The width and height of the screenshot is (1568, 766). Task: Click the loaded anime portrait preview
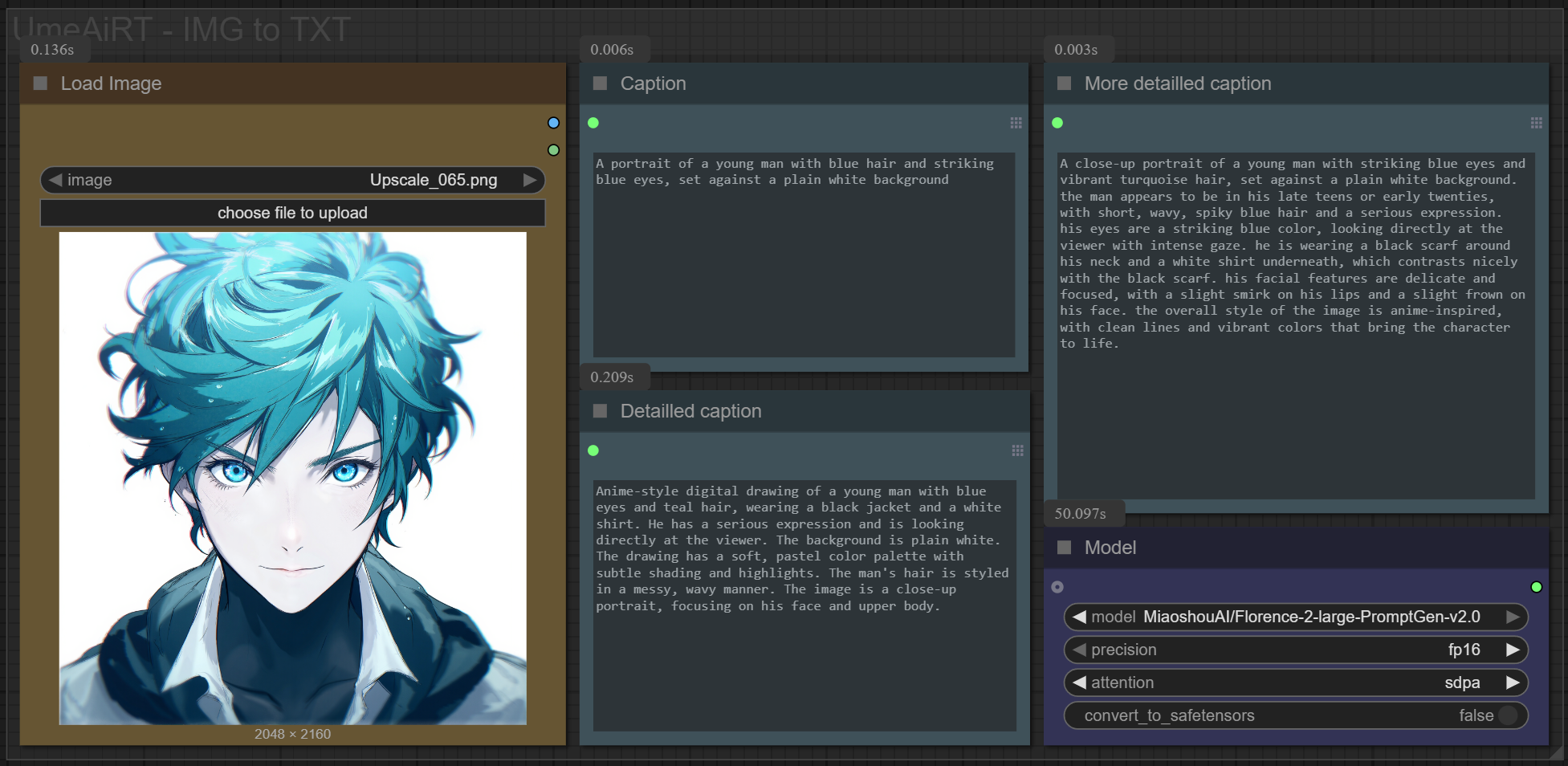292,479
